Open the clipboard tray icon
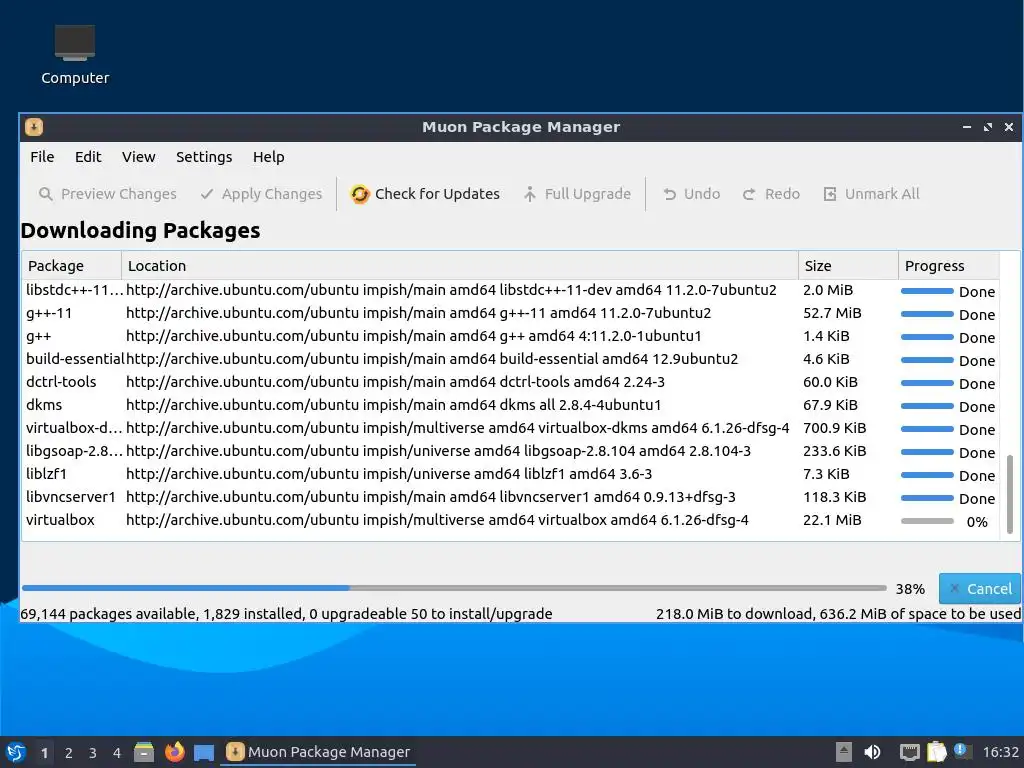Image resolution: width=1024 pixels, height=768 pixels. pyautogui.click(x=936, y=752)
